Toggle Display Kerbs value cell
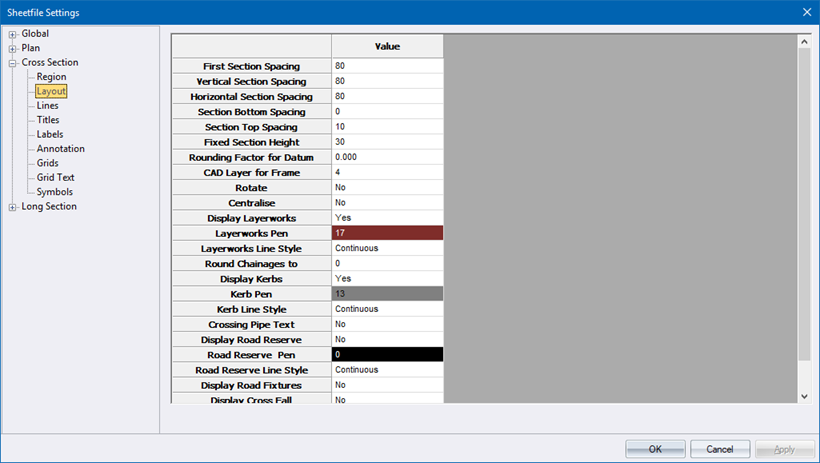820x463 pixels. 387,279
